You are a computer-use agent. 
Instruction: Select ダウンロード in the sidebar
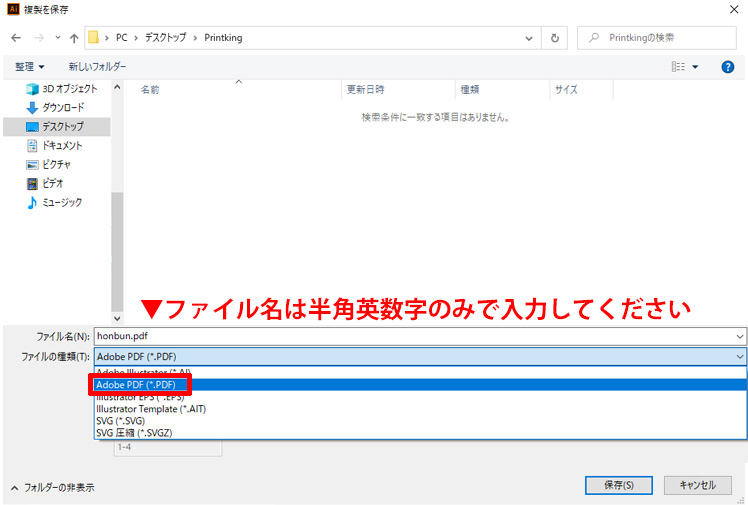pyautogui.click(x=55, y=108)
